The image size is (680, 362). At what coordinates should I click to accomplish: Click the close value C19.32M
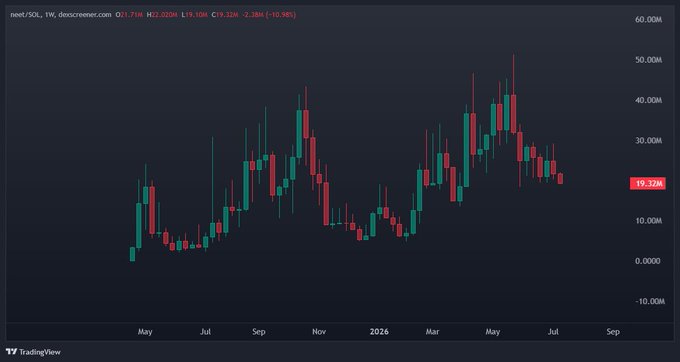coord(225,15)
